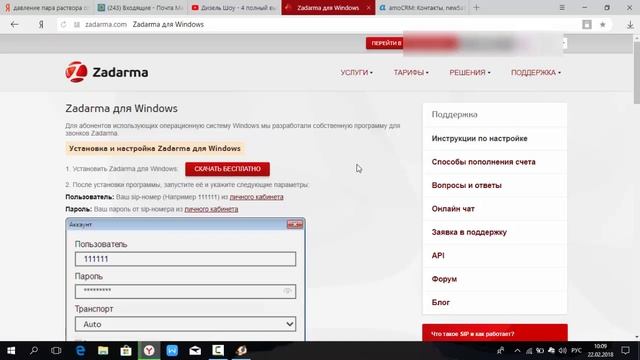Expand the ПОДДЕРЖКА menu

coord(536,73)
